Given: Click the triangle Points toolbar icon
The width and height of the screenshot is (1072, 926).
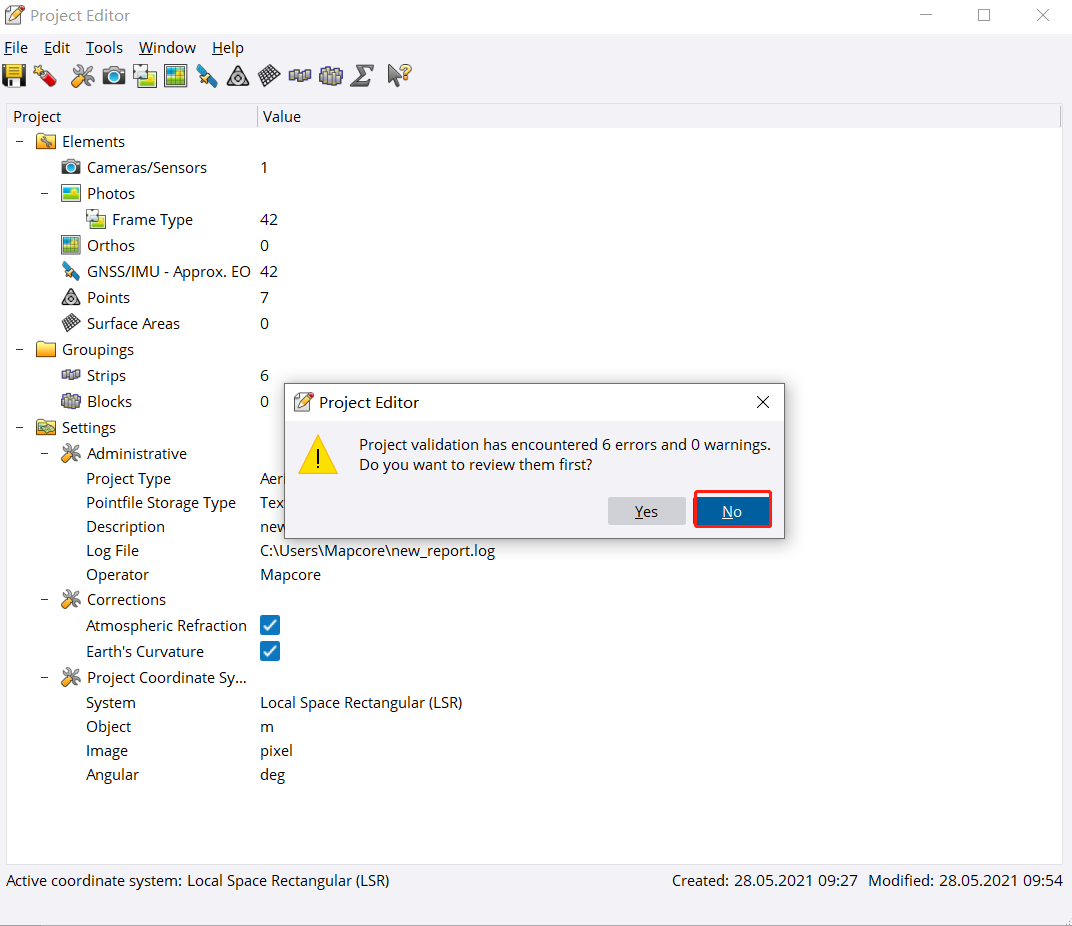Looking at the screenshot, I should click(x=238, y=75).
